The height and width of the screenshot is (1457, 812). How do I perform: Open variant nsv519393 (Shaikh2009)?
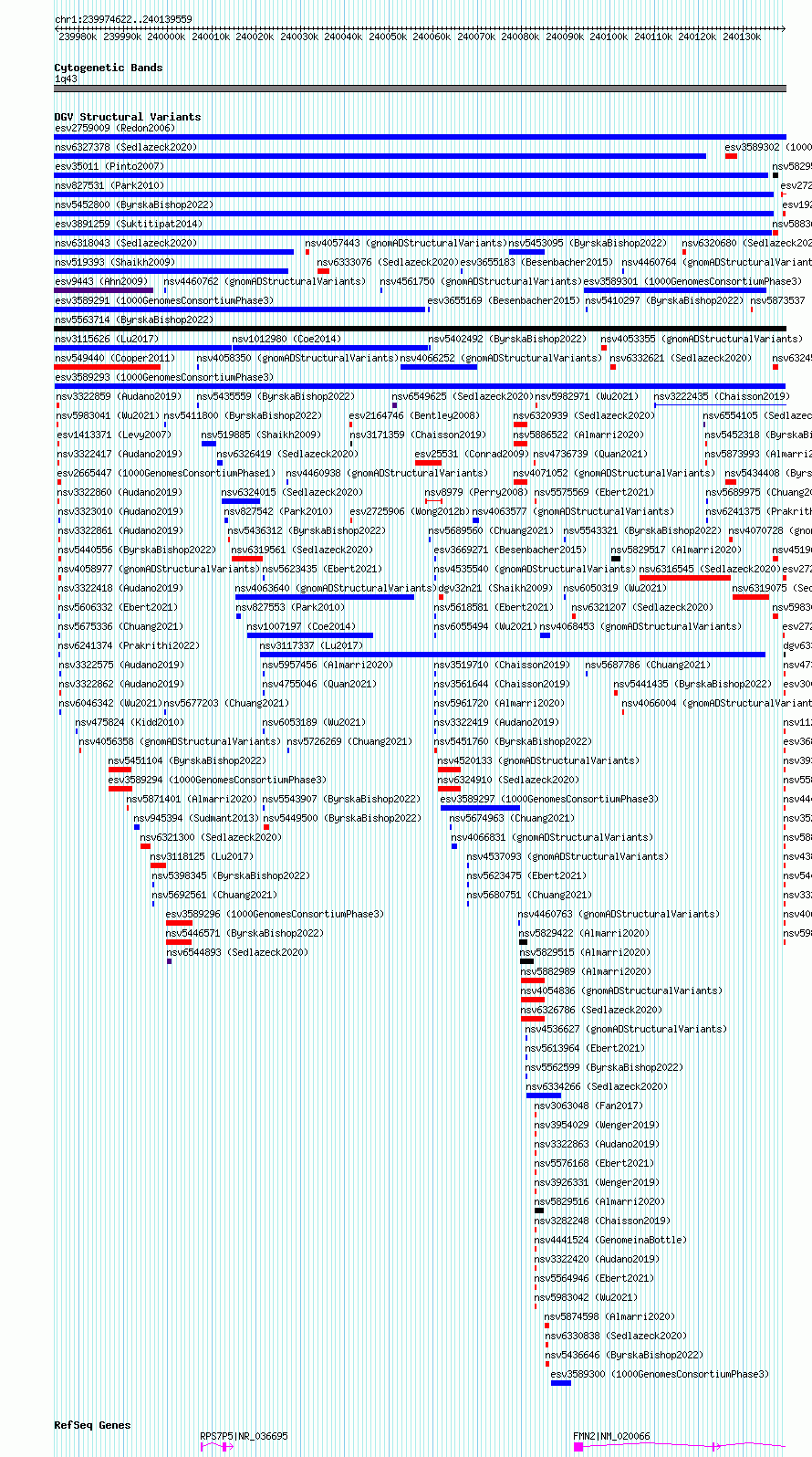(171, 271)
